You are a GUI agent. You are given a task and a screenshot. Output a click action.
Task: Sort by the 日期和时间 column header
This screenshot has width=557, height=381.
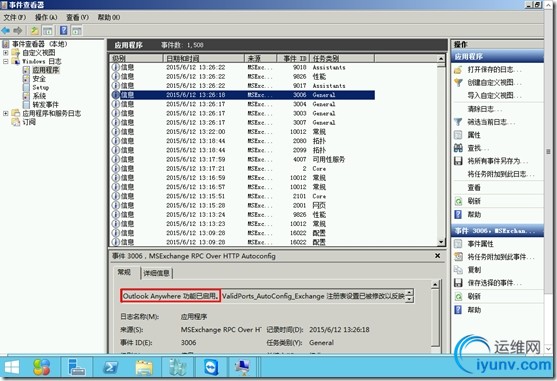(203, 58)
